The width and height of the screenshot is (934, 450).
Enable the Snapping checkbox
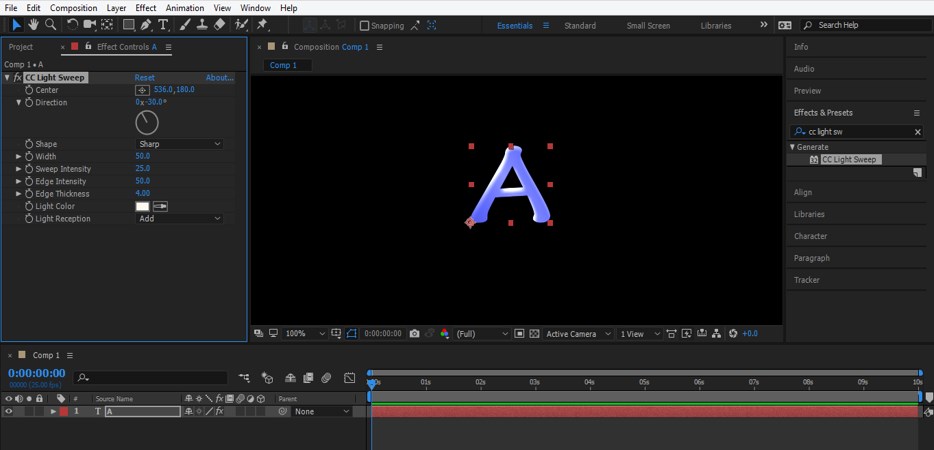pyautogui.click(x=364, y=26)
